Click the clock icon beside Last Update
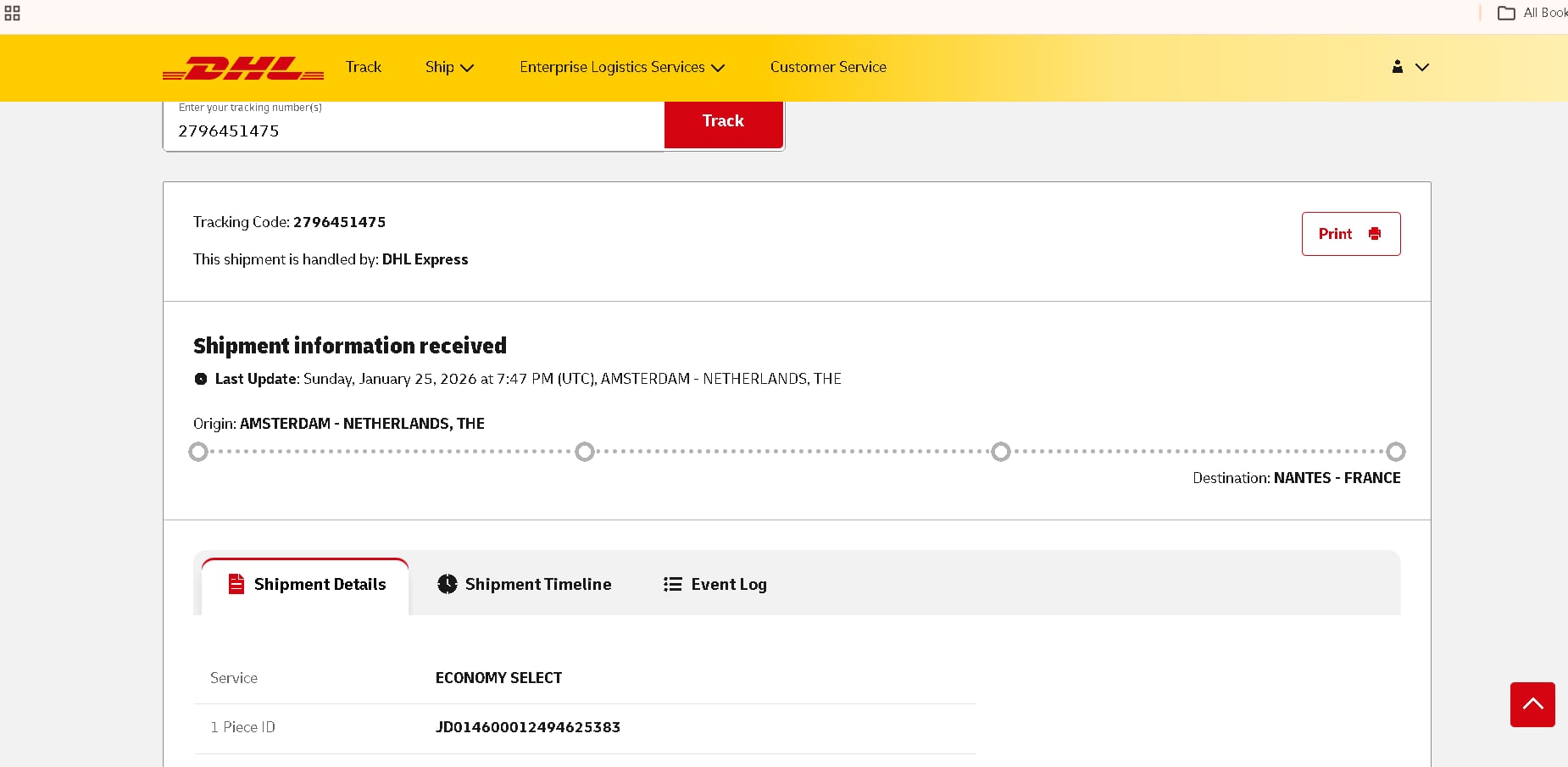This screenshot has height=767, width=1568. [201, 379]
